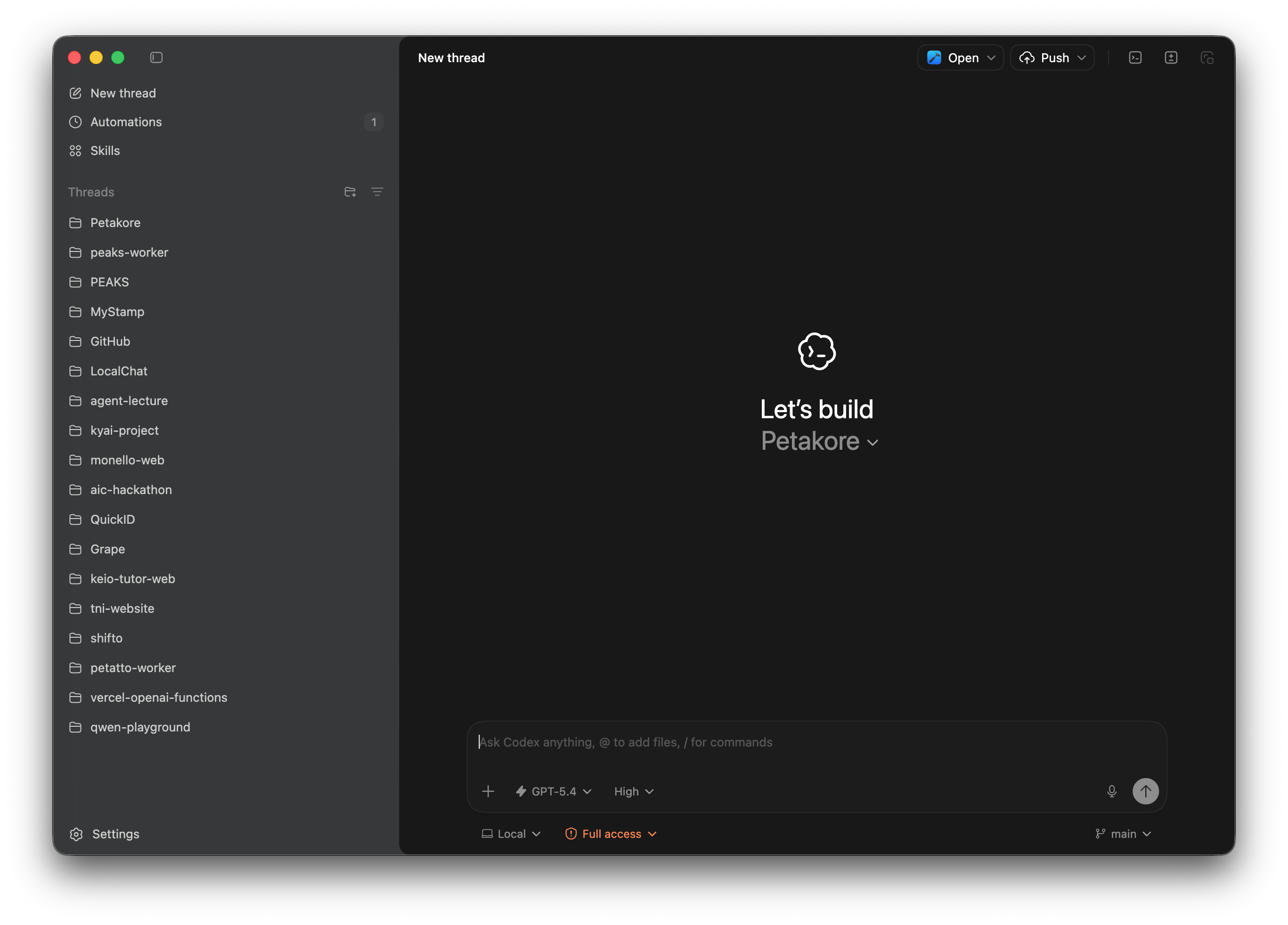
Task: Focus the Ask Codex input field
Action: click(816, 742)
